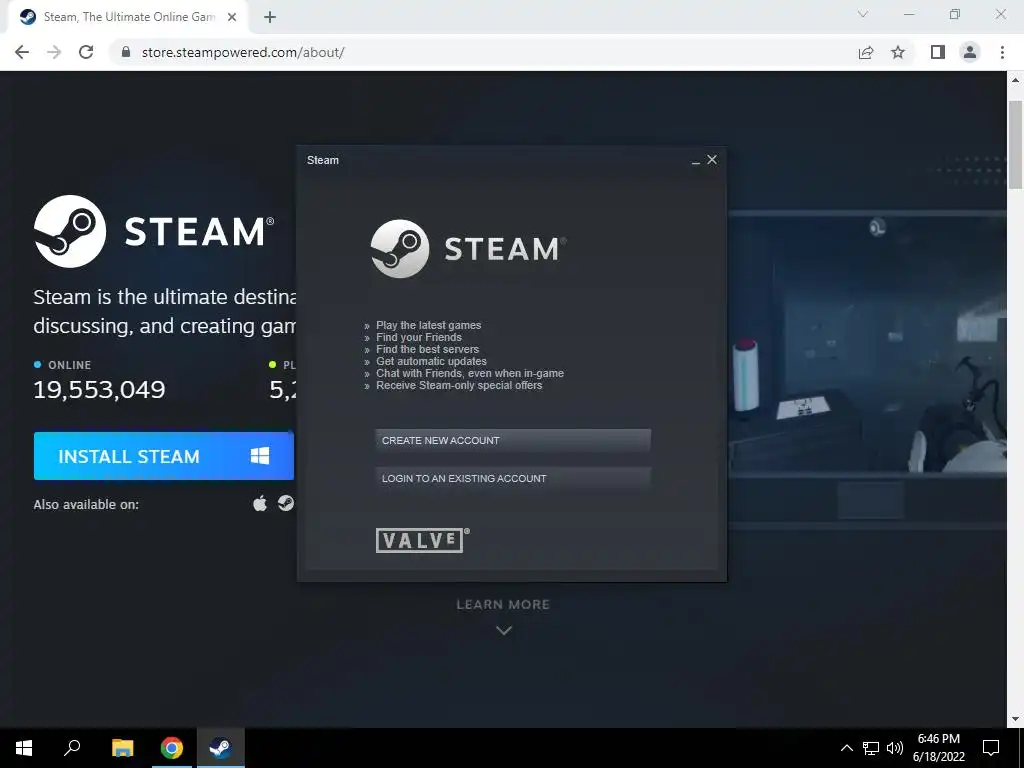Go back in Chrome browser
The height and width of the screenshot is (768, 1024).
[x=22, y=52]
